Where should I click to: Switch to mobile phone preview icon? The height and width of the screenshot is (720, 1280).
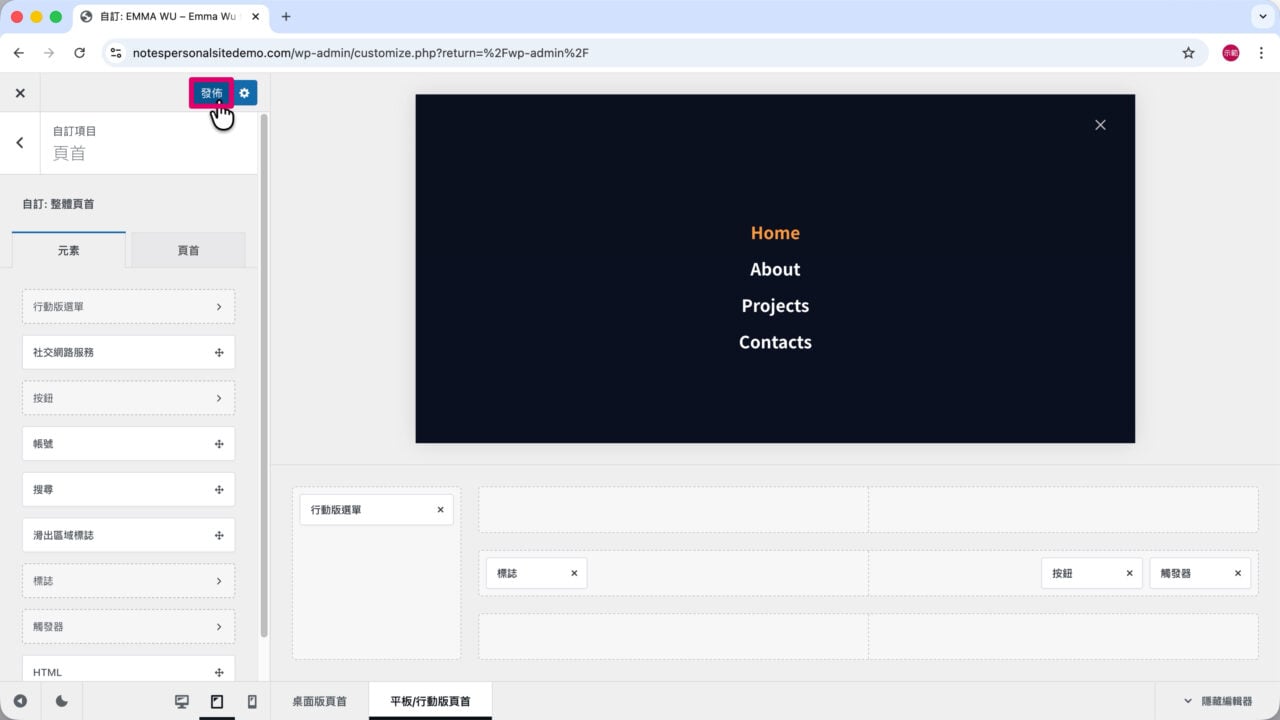click(x=252, y=702)
